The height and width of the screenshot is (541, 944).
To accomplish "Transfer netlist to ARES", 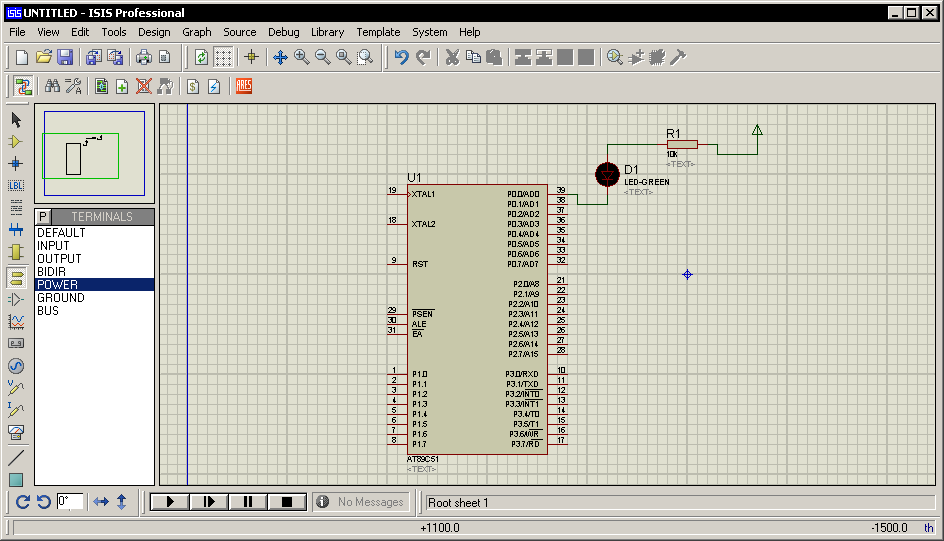I will (x=244, y=86).
